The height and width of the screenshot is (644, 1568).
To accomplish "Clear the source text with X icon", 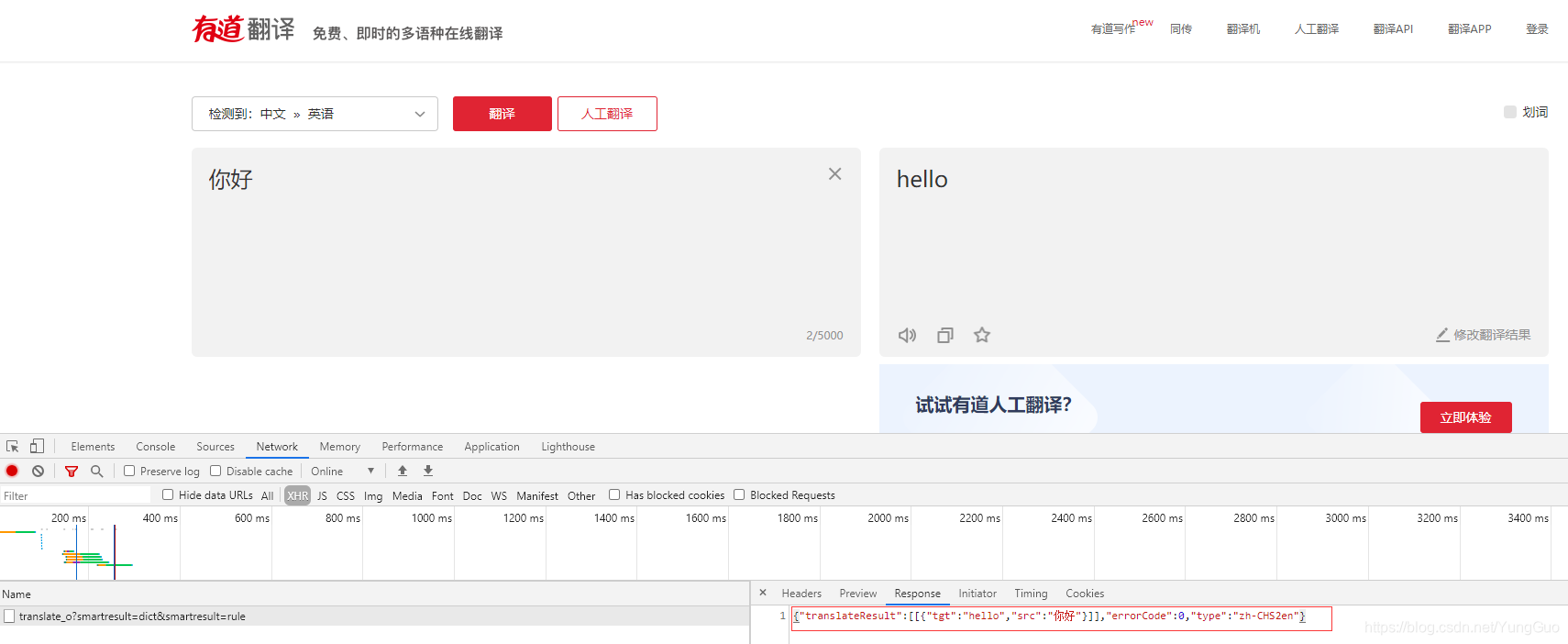I will [x=834, y=174].
